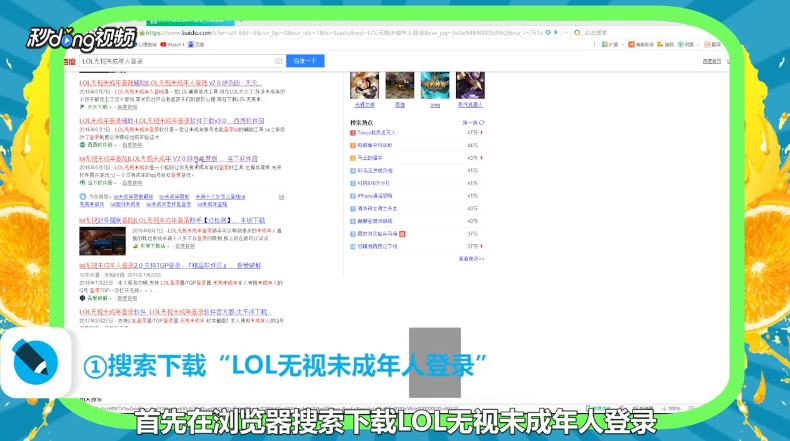Viewport: 790px width, 441px height.
Task: Click the first result's 百度快照 snapshot link
Action: coord(127,107)
